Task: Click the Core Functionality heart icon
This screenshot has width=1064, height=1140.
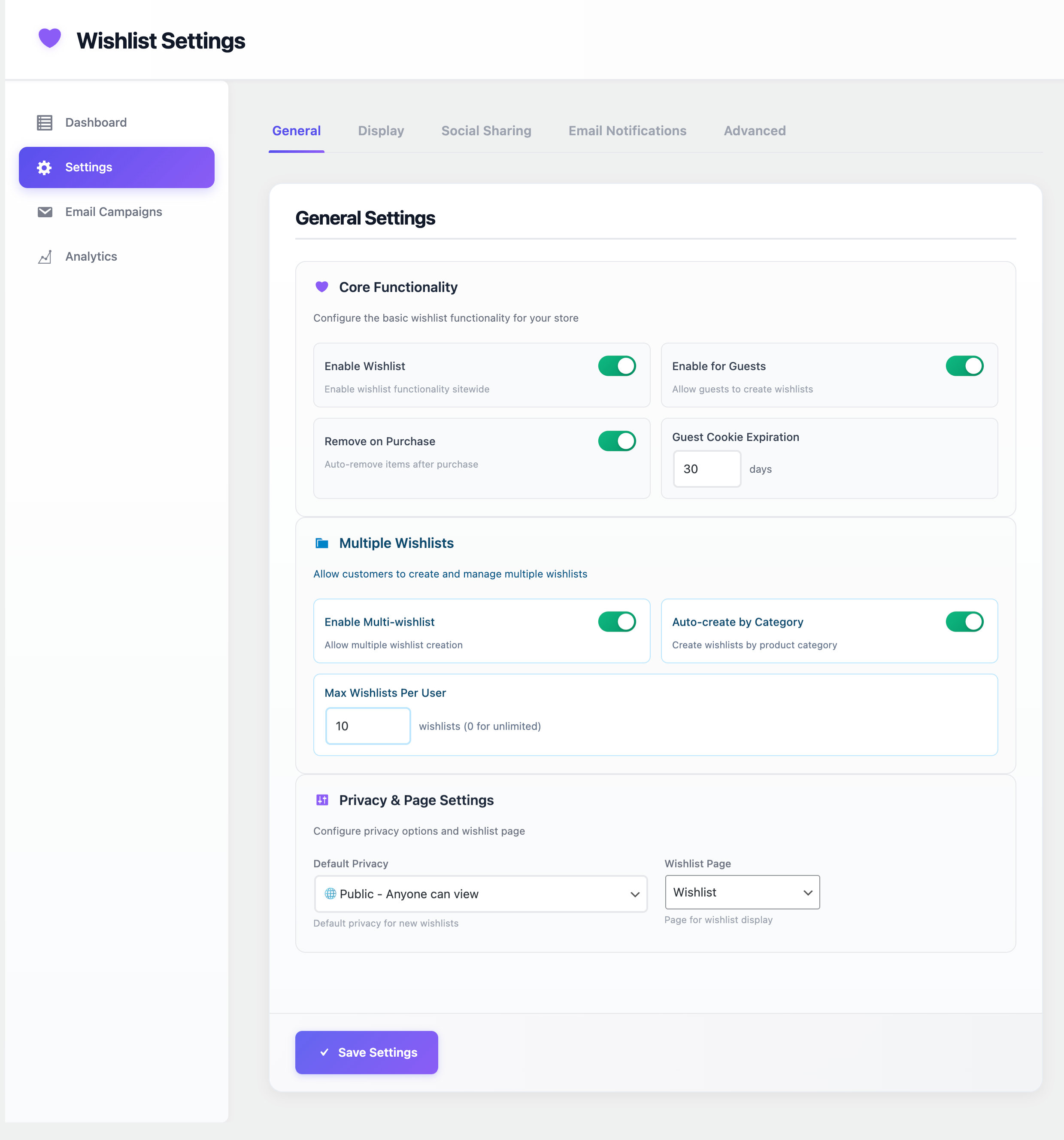Action: [x=321, y=287]
